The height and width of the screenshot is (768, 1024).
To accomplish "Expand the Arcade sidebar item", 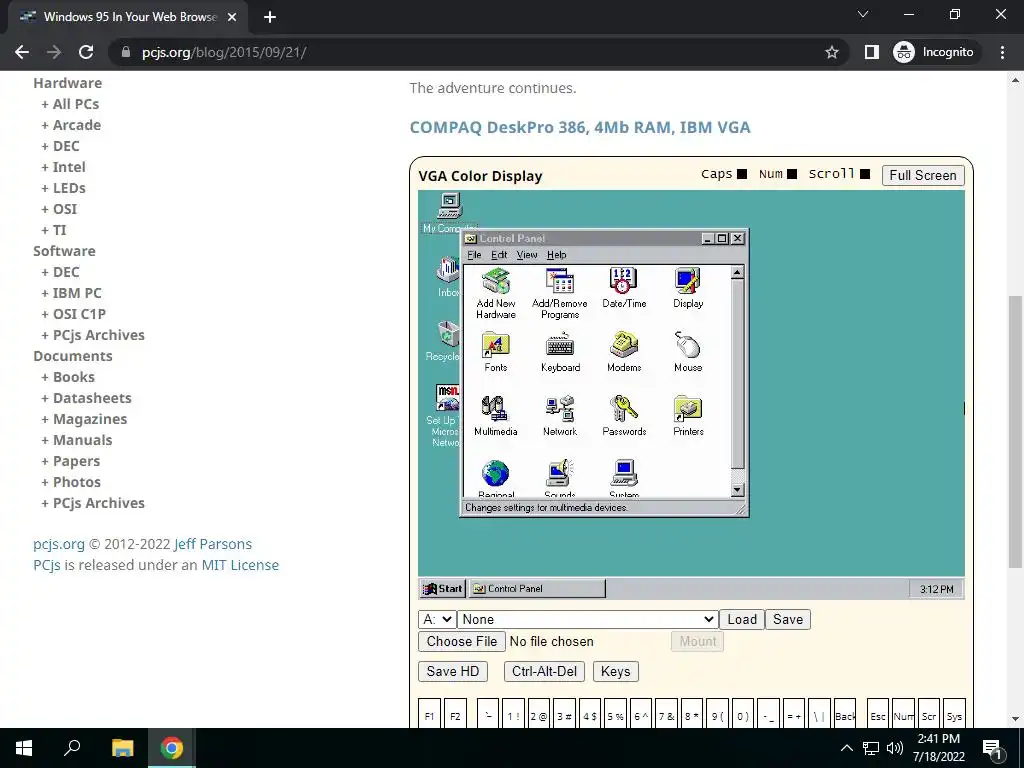I will 71,125.
